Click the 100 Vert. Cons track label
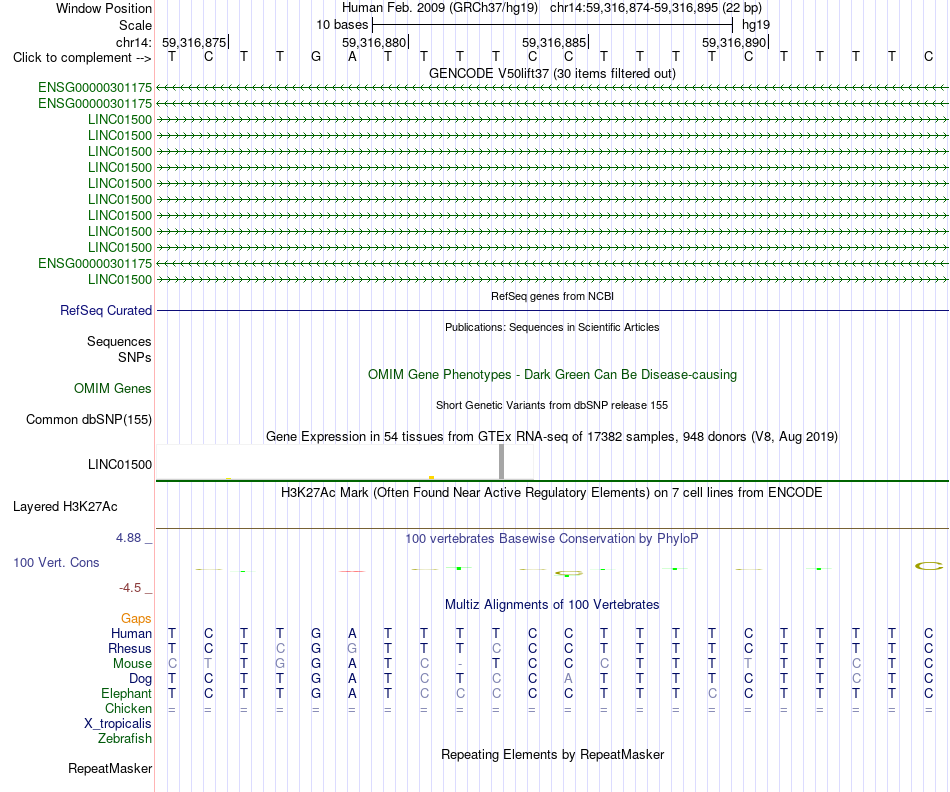950x792 pixels. coord(56,562)
